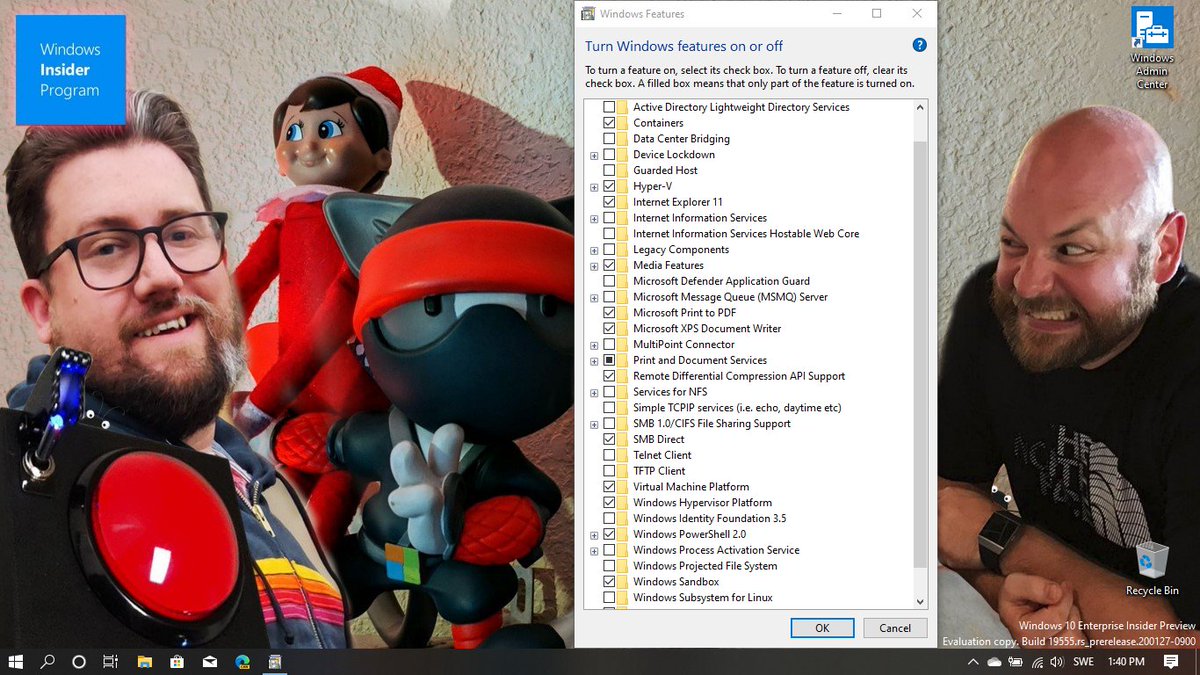Click folder icon beside Windows Projected File System

621,566
